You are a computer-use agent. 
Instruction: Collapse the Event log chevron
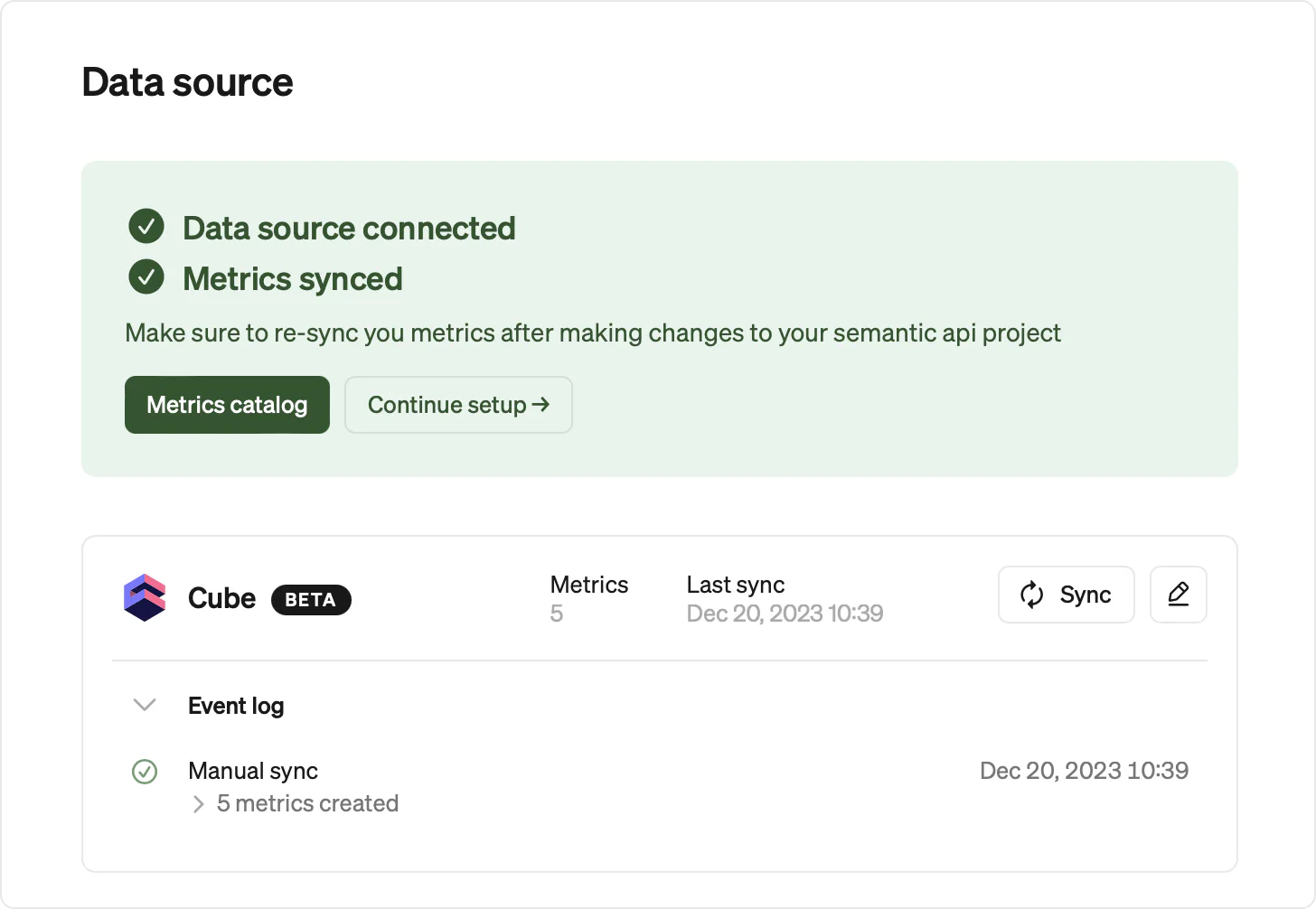click(145, 705)
